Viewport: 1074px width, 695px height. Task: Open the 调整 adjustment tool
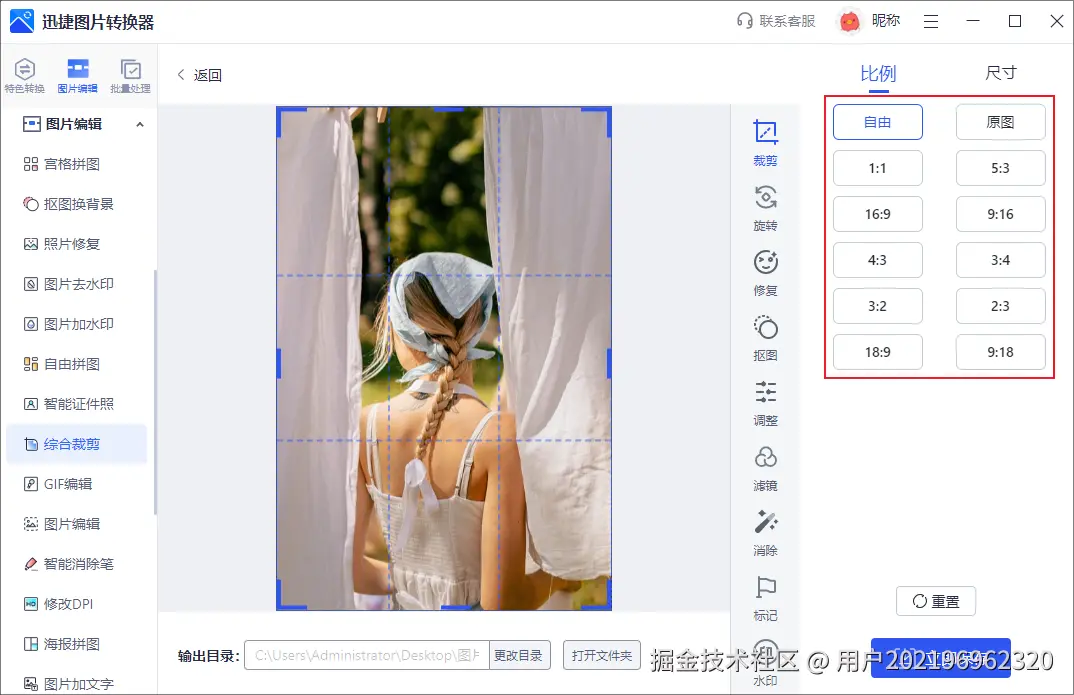[765, 403]
